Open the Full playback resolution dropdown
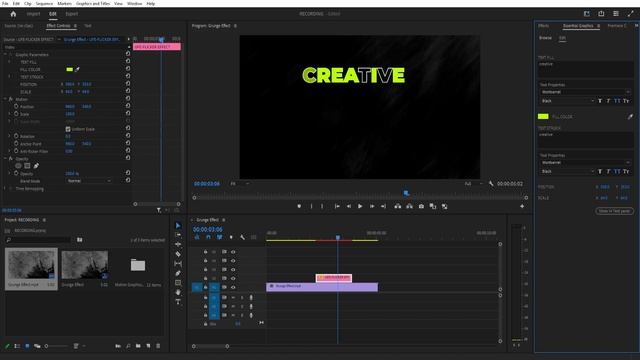The height and width of the screenshot is (360, 640). (473, 184)
